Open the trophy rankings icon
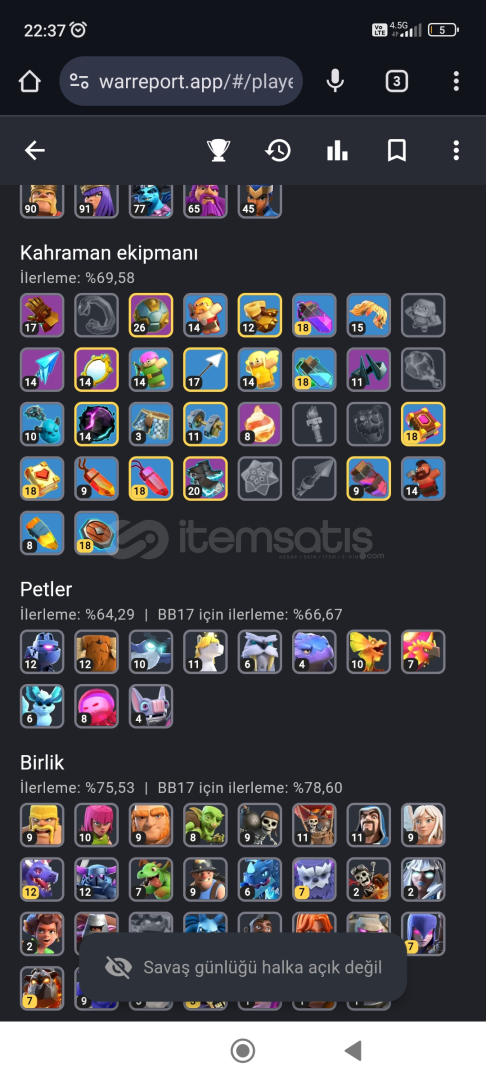The image size is (486, 1080). click(218, 150)
